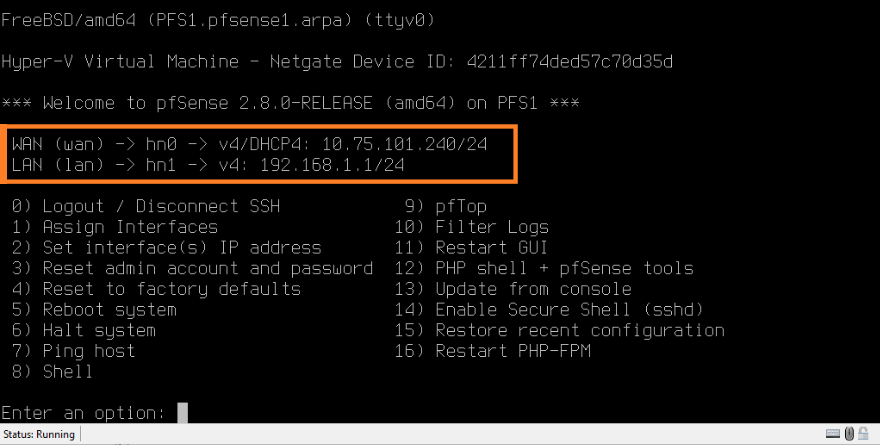Click 'Set interface(s) IP address' option

[181, 247]
